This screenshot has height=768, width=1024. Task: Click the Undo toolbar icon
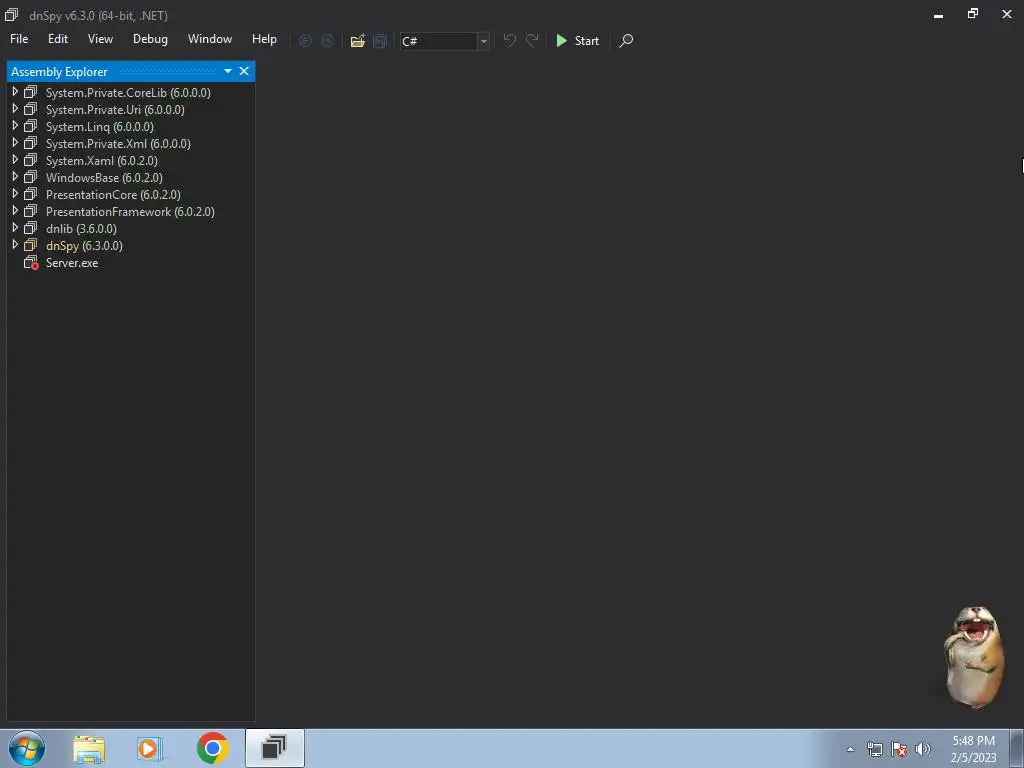[509, 40]
